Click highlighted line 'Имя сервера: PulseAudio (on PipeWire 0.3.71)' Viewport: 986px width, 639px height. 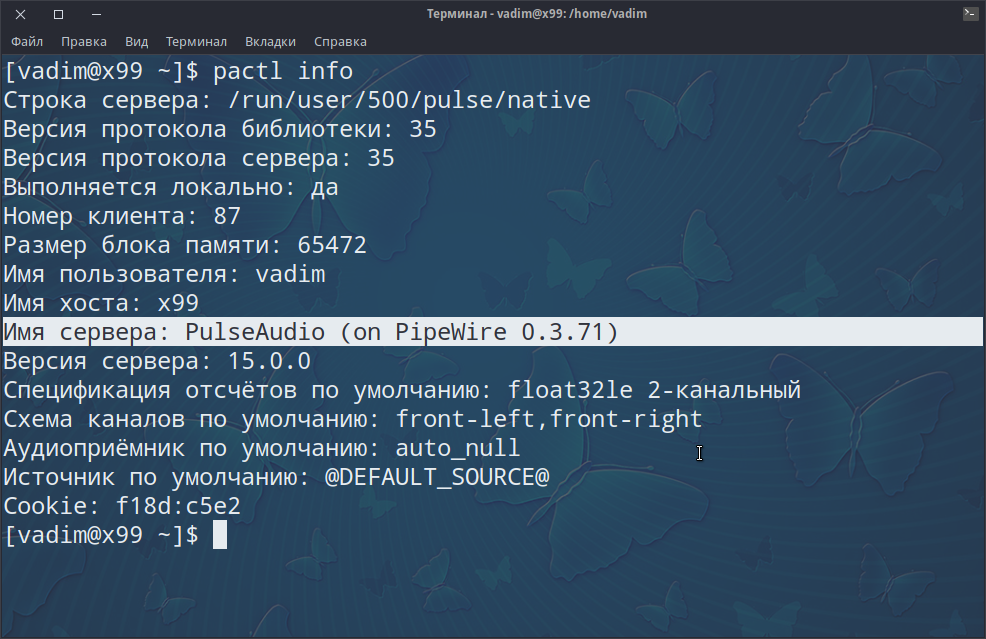pyautogui.click(x=493, y=331)
